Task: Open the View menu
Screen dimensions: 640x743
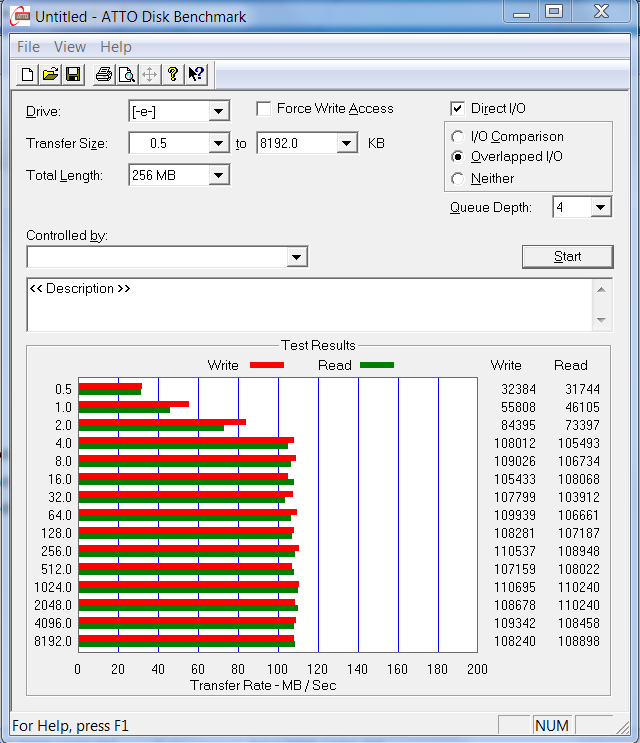Action: pos(70,47)
